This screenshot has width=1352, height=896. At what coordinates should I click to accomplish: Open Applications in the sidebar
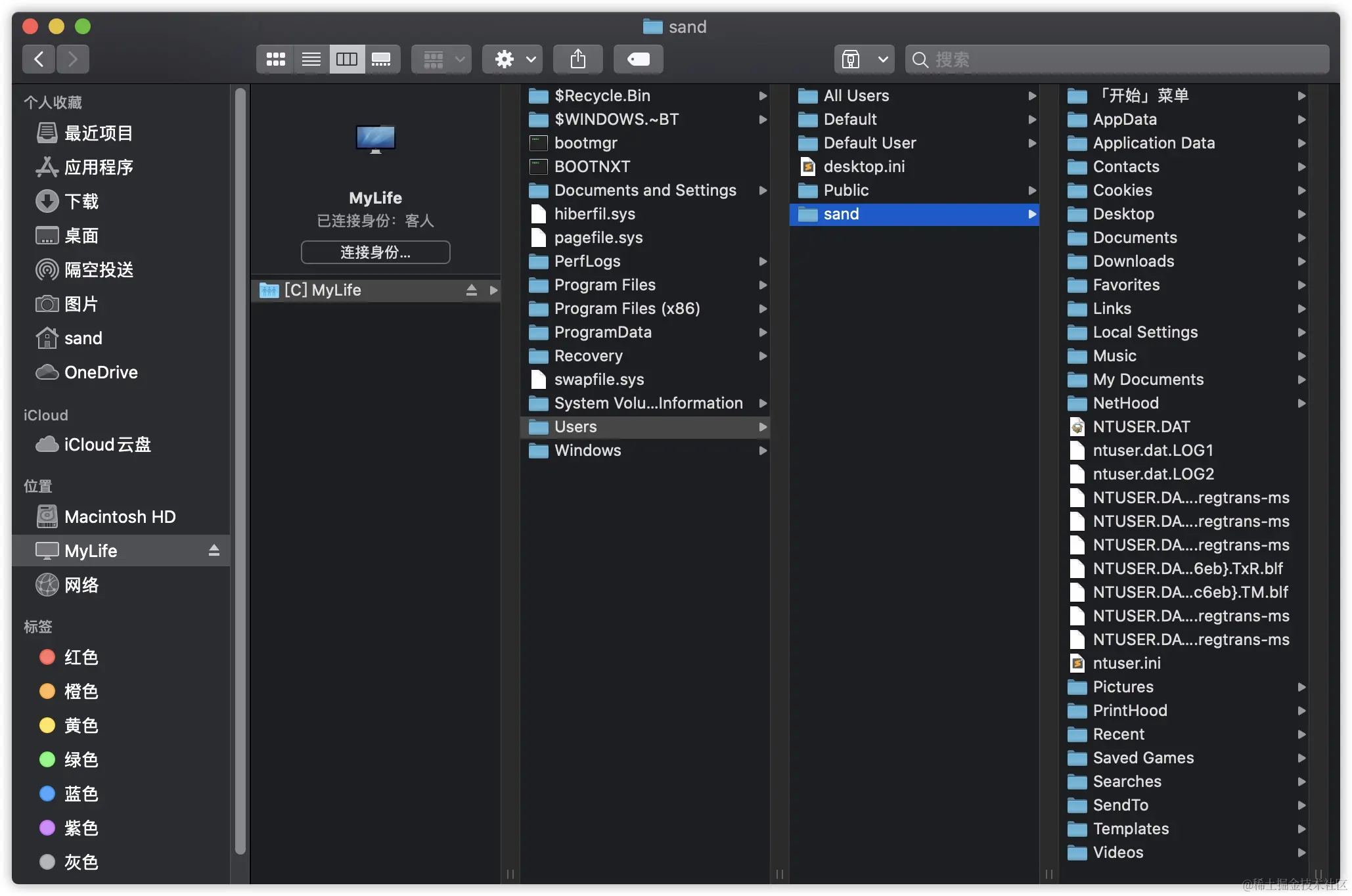click(99, 168)
